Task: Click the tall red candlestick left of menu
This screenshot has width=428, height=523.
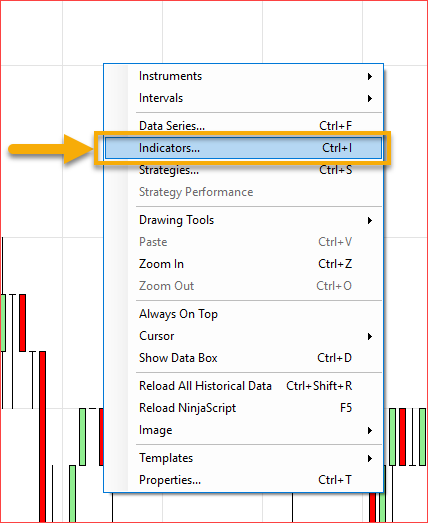Action: coord(42,437)
